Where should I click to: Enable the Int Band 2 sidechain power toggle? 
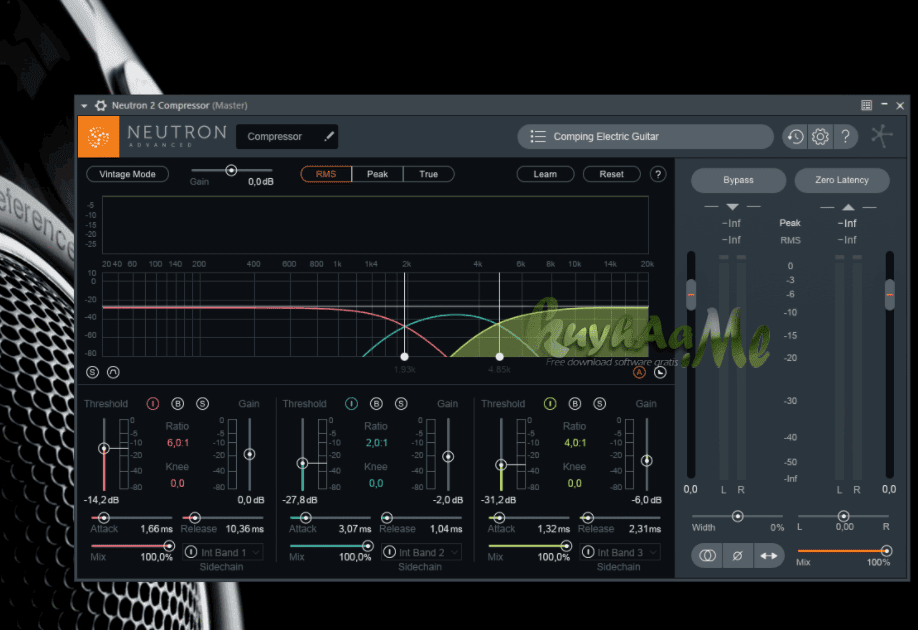tap(389, 552)
